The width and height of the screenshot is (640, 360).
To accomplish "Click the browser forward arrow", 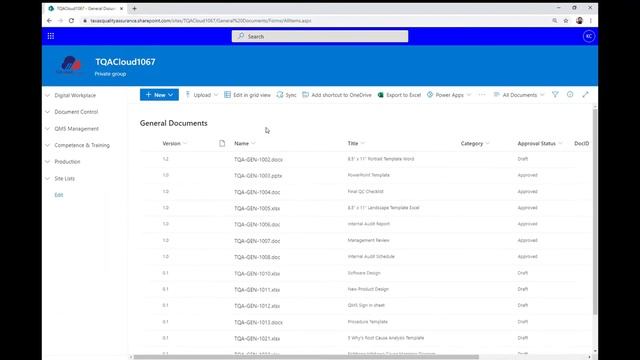I will point(60,20).
